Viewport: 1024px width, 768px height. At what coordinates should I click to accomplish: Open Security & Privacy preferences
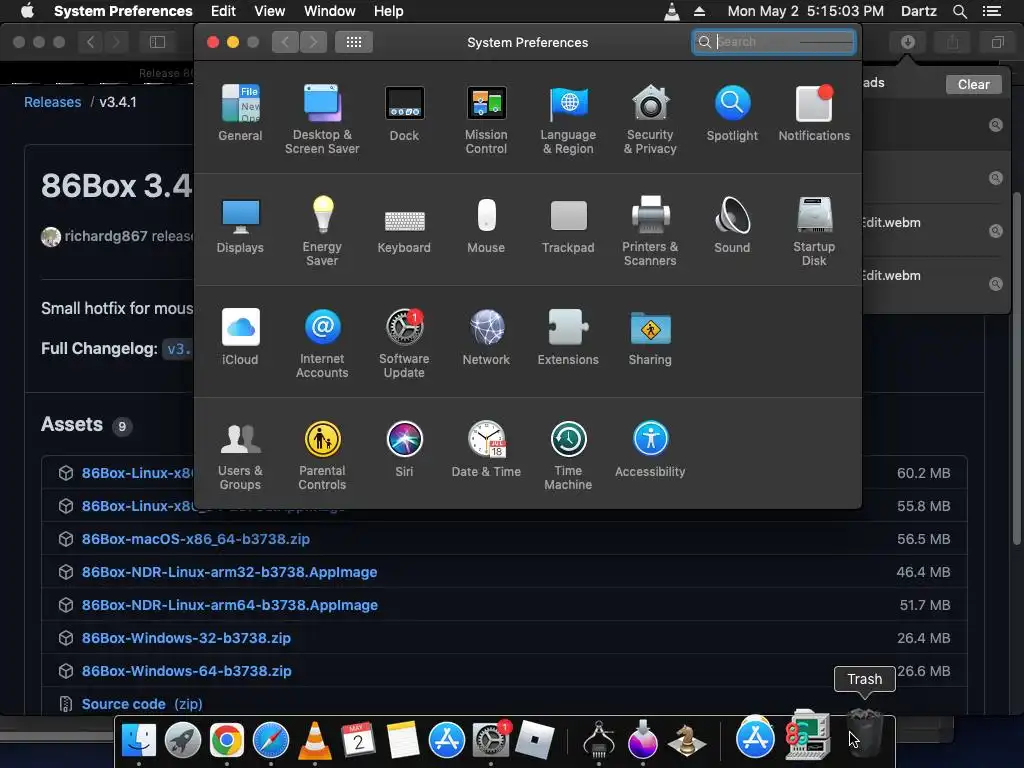pos(650,119)
